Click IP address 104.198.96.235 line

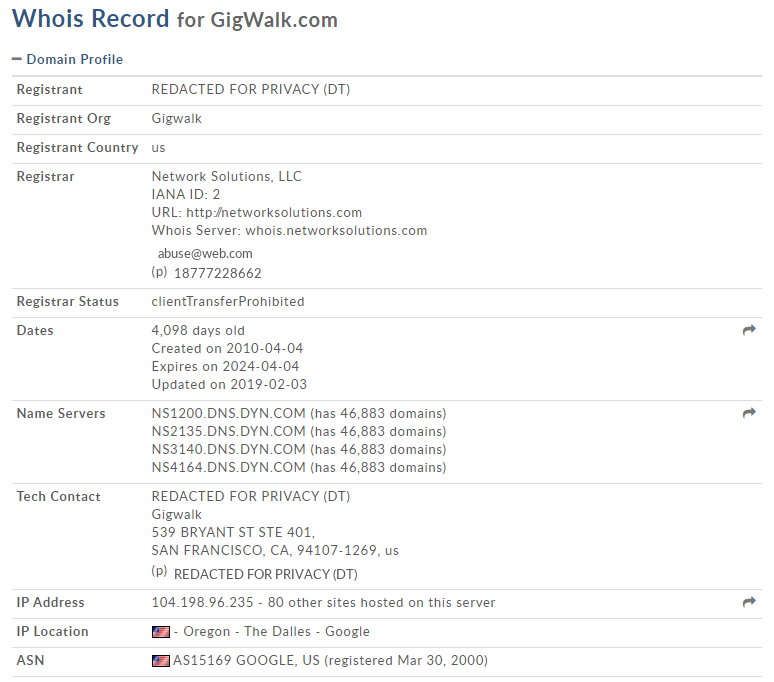point(323,603)
